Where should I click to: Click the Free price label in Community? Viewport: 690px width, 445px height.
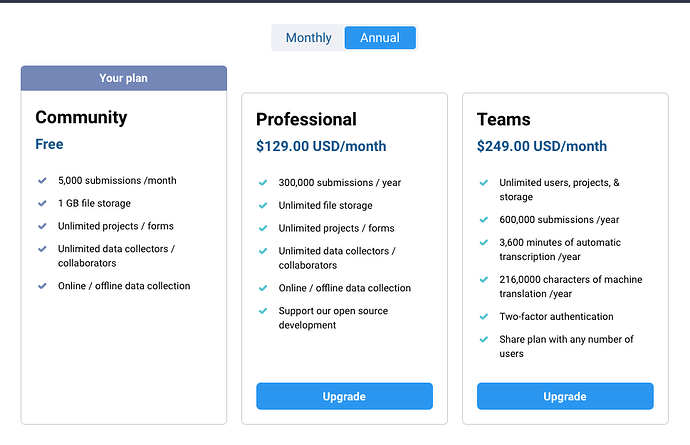[x=49, y=144]
